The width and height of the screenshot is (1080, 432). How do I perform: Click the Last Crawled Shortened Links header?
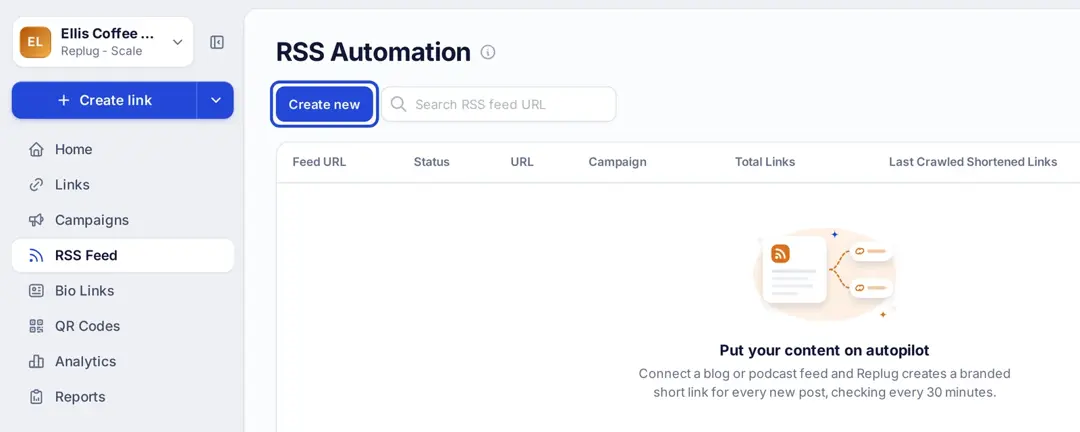(973, 162)
